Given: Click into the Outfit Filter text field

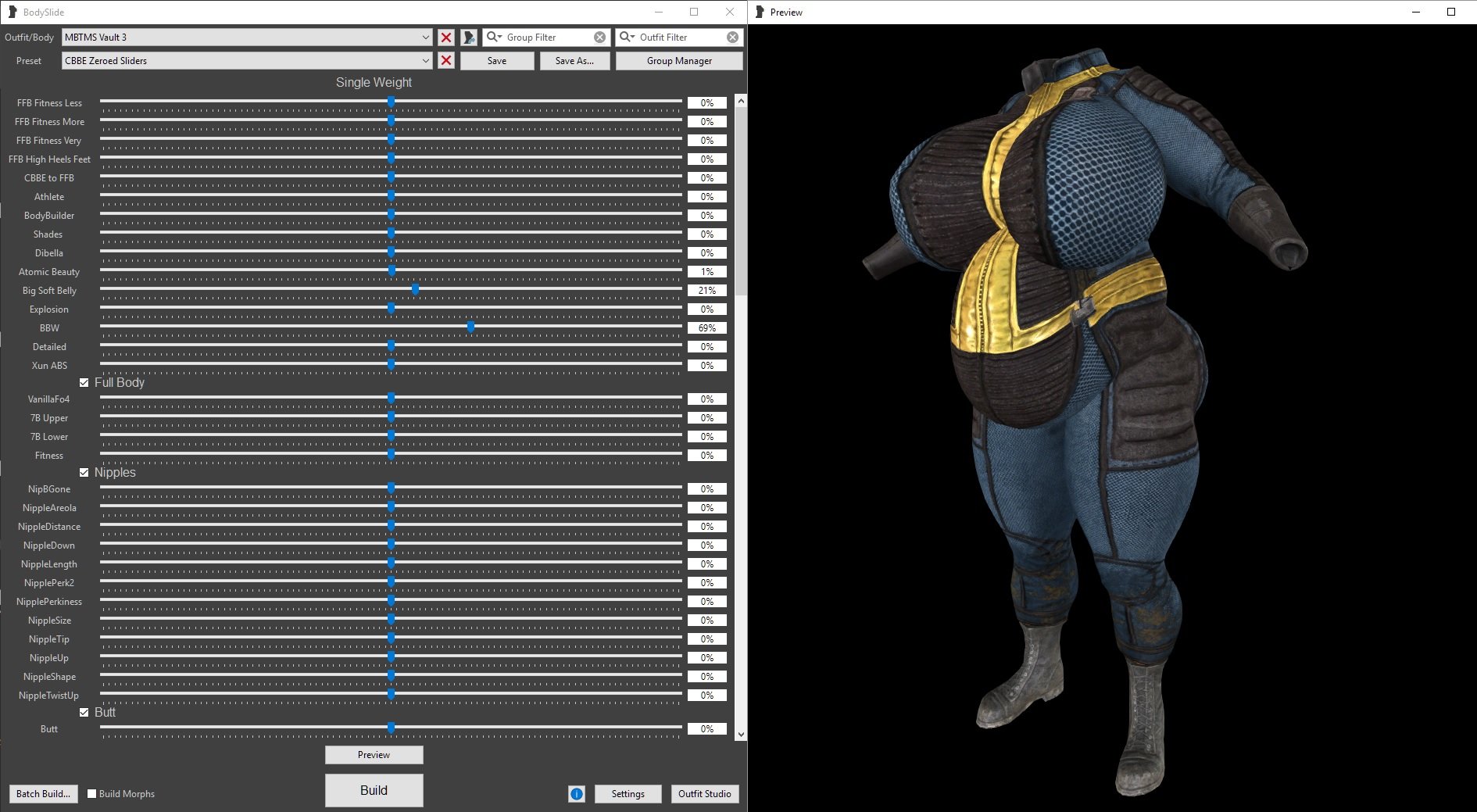Looking at the screenshot, I should point(680,38).
